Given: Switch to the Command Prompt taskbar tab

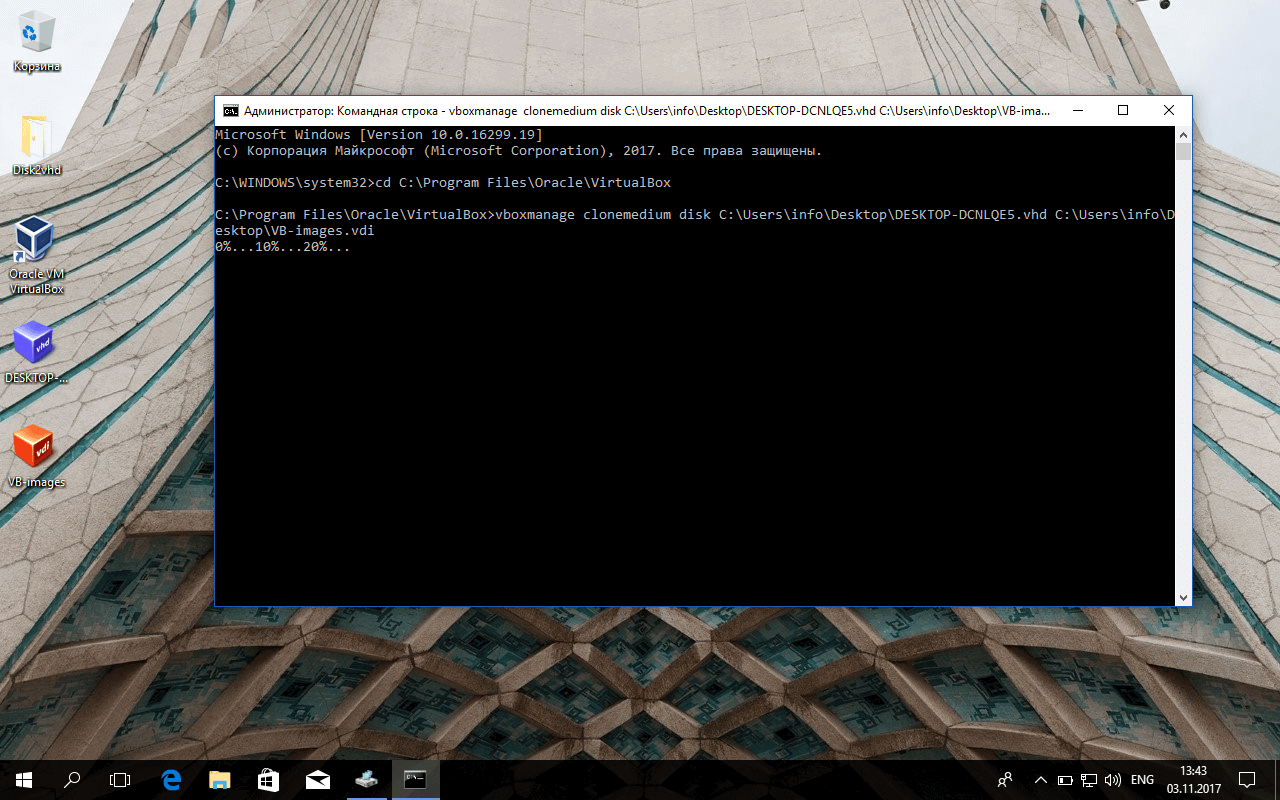Looking at the screenshot, I should [x=415, y=780].
